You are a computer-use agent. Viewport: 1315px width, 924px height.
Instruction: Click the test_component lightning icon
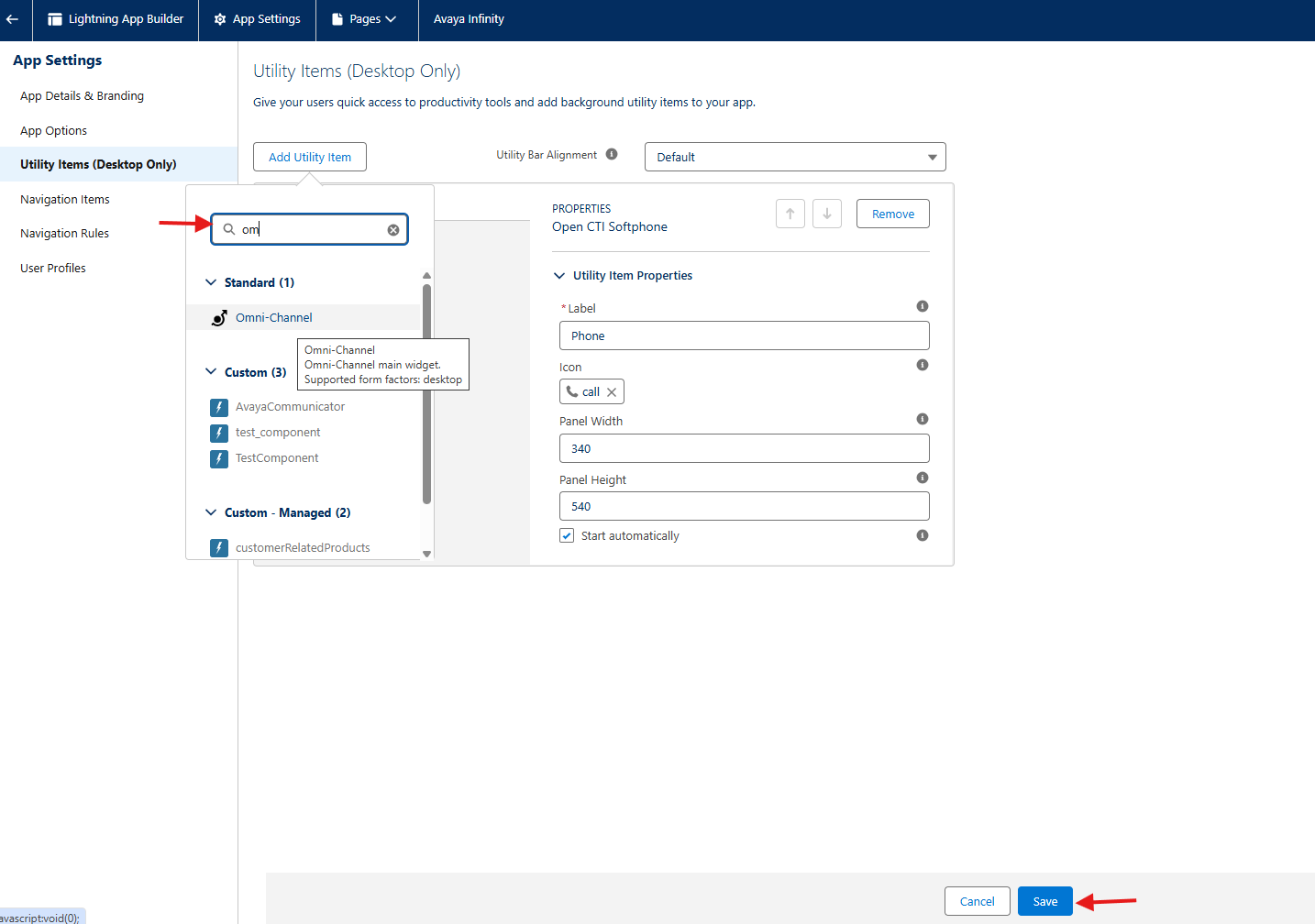click(x=219, y=433)
